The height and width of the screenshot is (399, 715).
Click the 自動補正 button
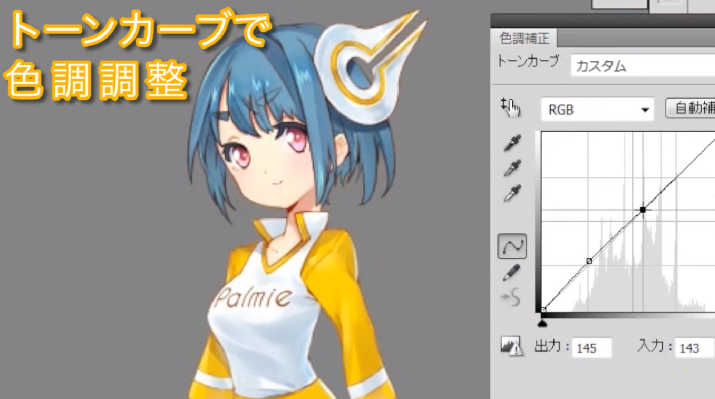(x=690, y=108)
